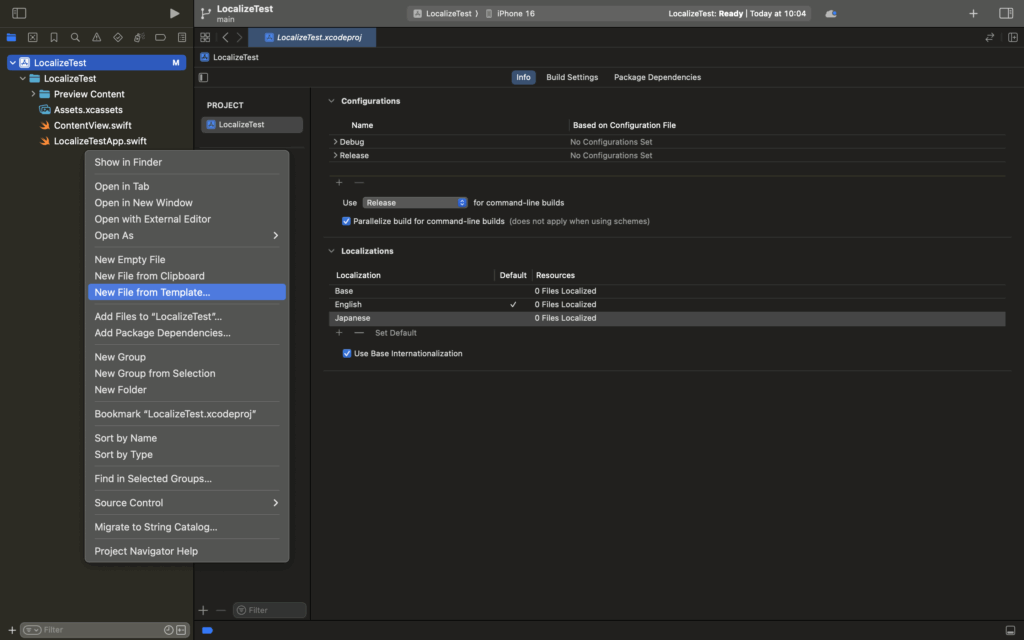
Task: Collapse the LocalizeTest project root
Action: point(12,63)
